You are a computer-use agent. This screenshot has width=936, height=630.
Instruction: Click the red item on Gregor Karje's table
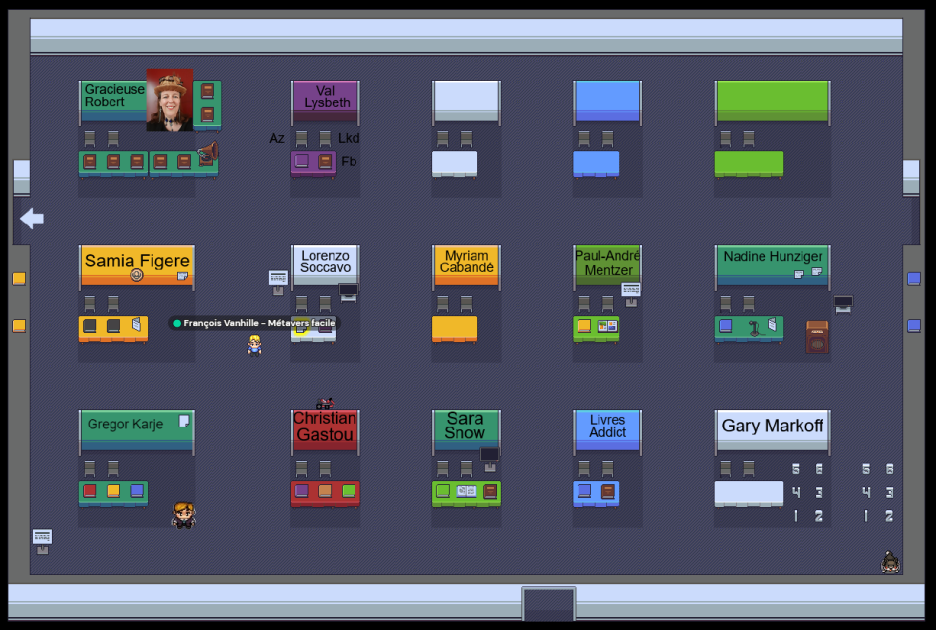[x=90, y=491]
